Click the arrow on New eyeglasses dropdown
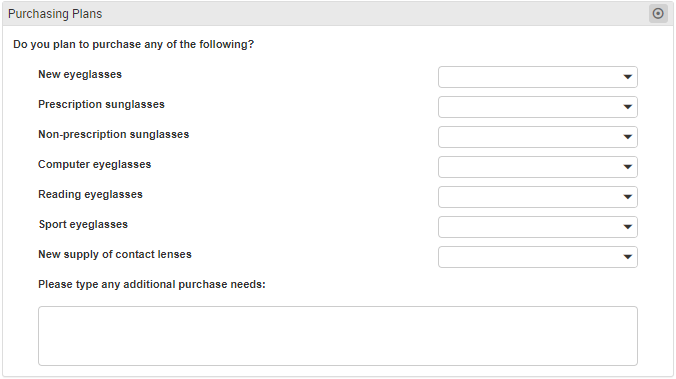This screenshot has width=676, height=379. coord(627,77)
